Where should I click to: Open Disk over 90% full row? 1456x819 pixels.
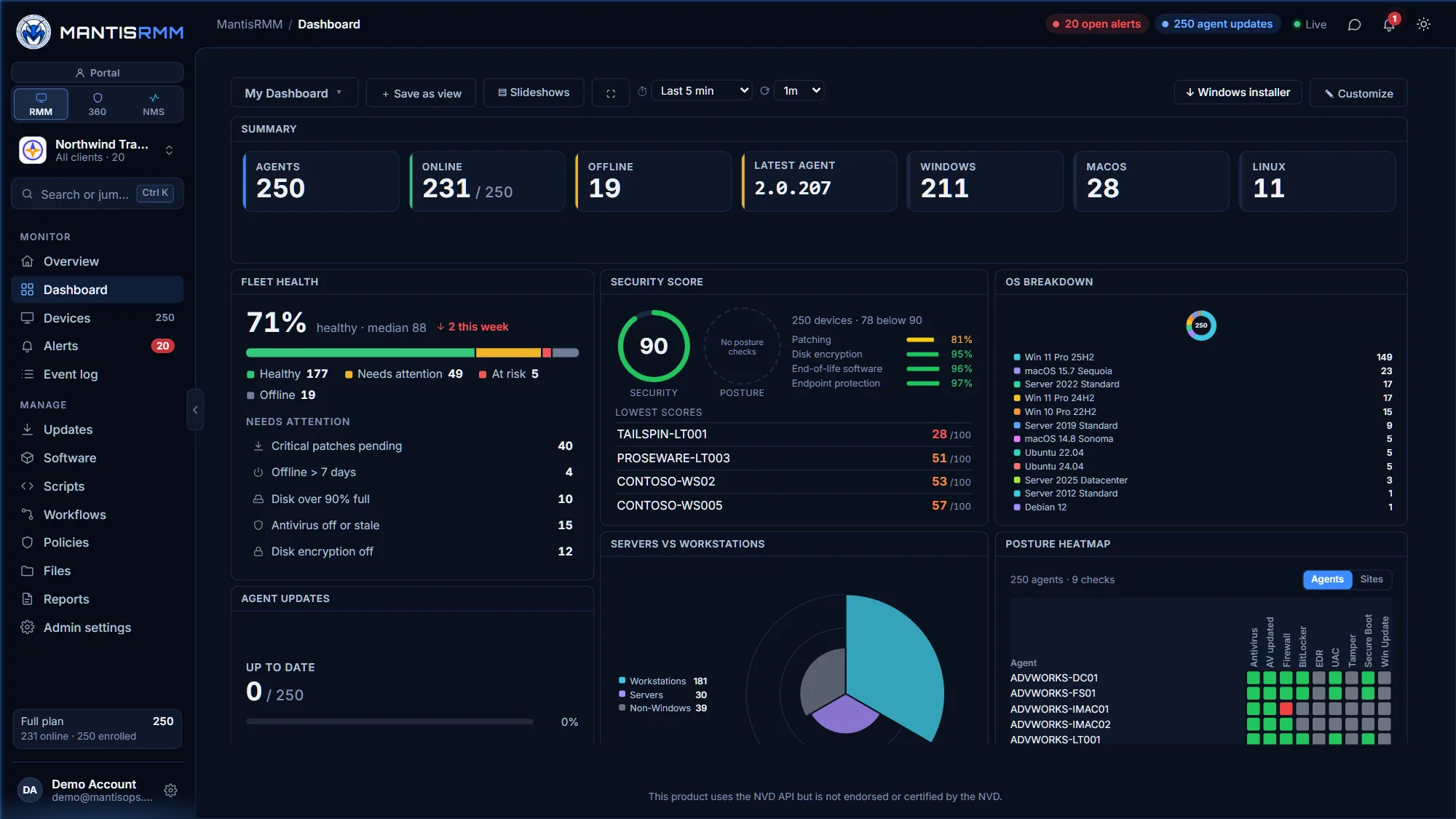tap(412, 499)
